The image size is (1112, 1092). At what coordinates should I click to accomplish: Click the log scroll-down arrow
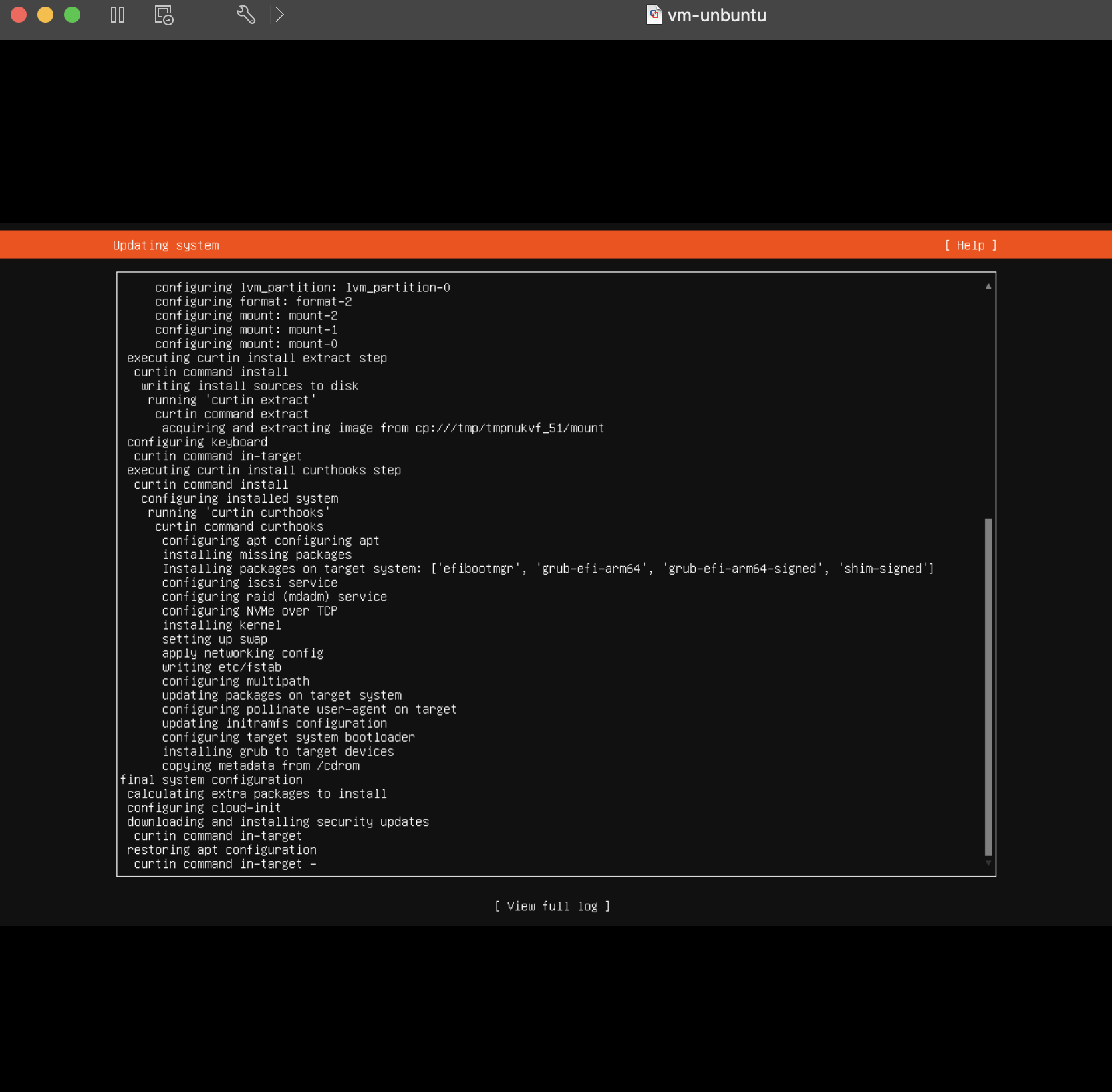tap(988, 863)
